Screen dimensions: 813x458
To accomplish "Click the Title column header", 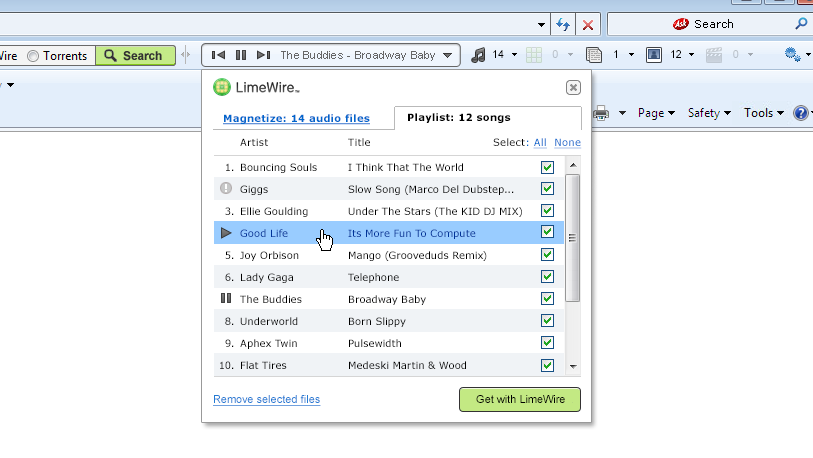I will (359, 142).
